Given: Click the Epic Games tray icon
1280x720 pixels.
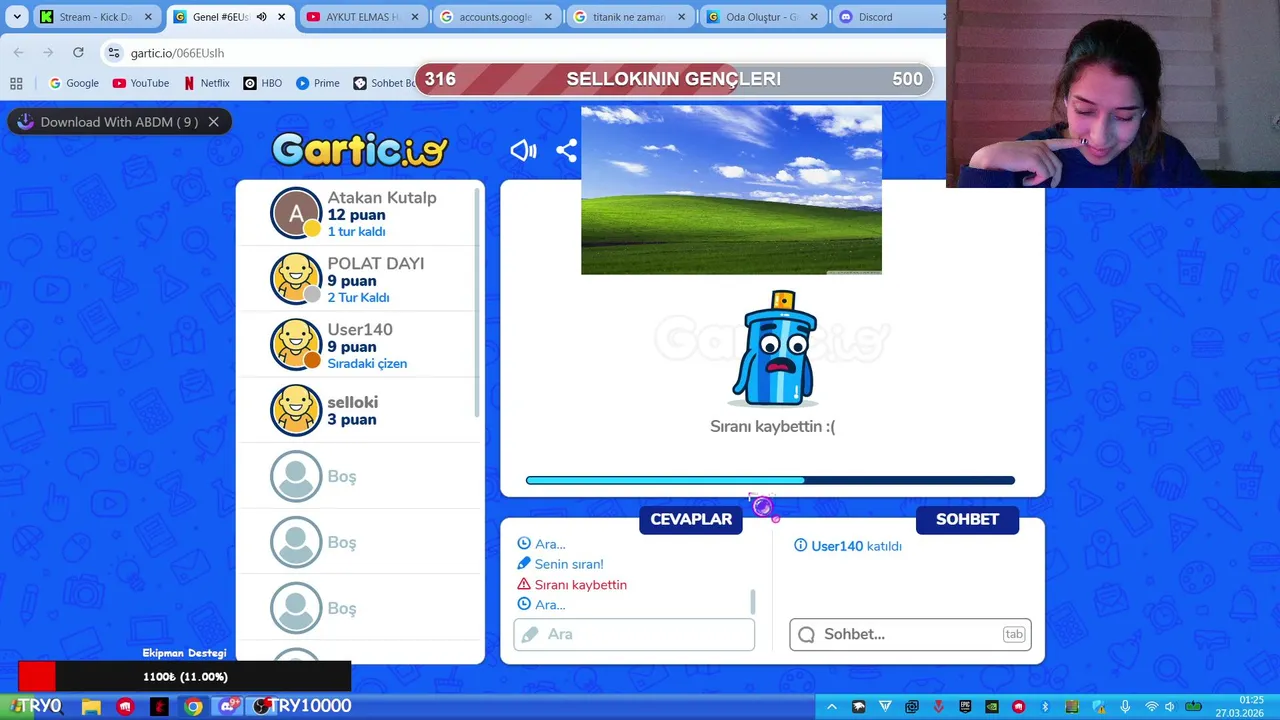Looking at the screenshot, I should coord(965,707).
